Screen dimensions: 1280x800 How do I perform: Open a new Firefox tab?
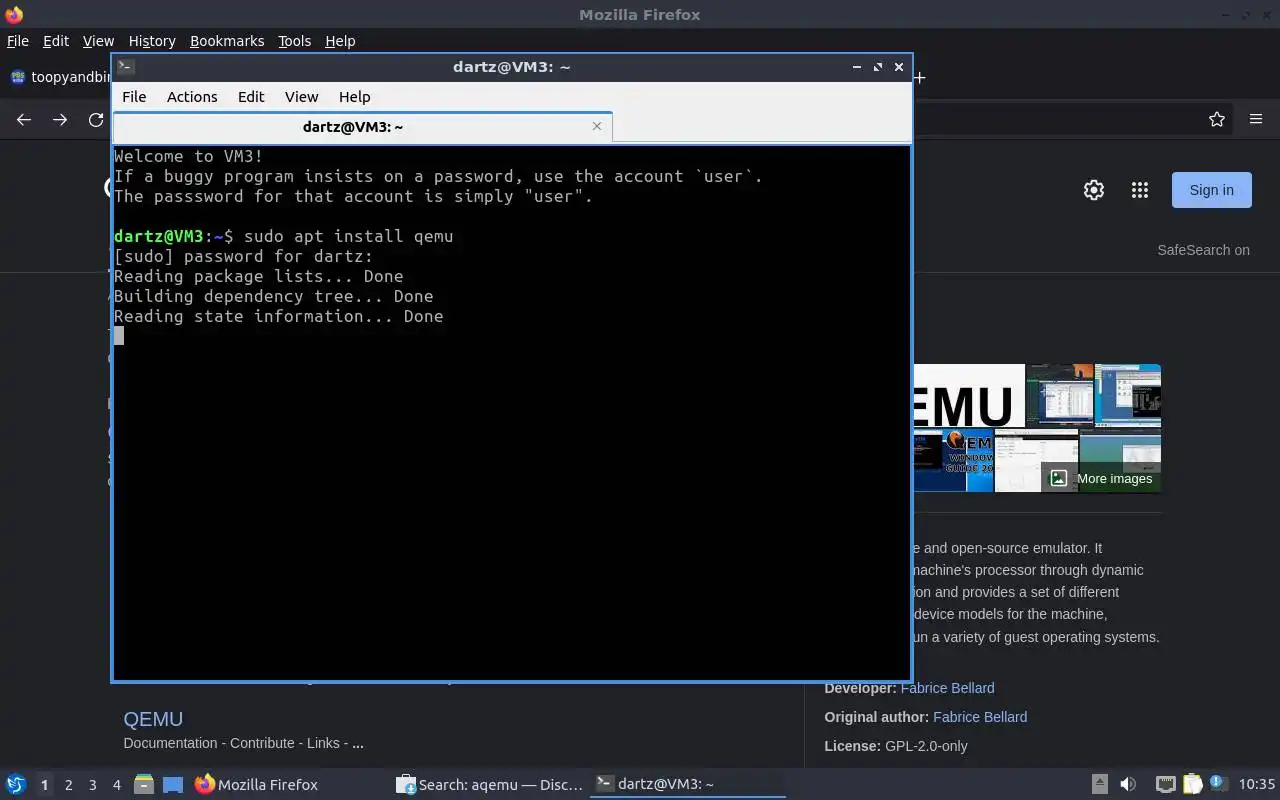(919, 77)
